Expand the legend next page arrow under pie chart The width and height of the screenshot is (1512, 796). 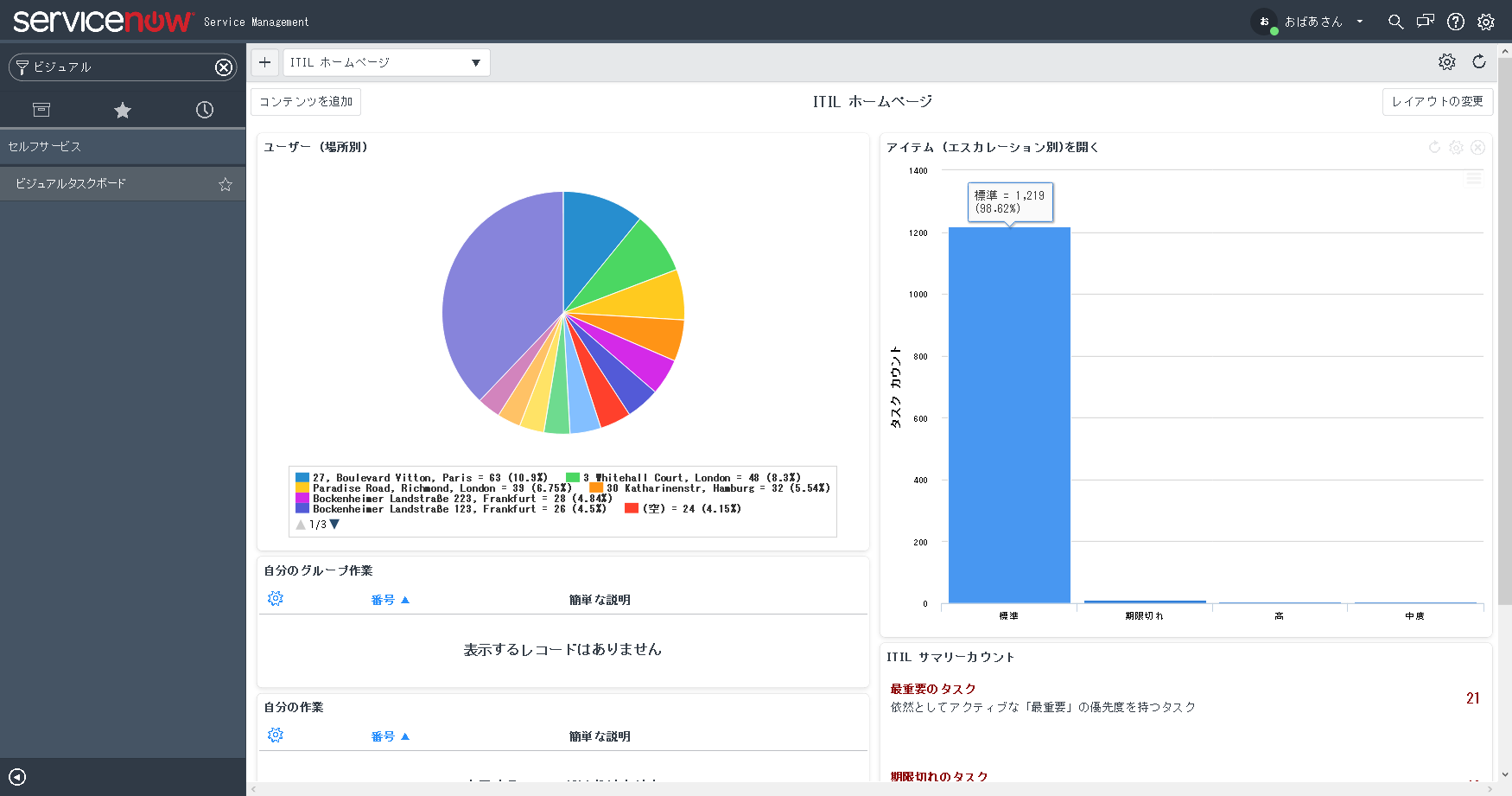pos(335,524)
